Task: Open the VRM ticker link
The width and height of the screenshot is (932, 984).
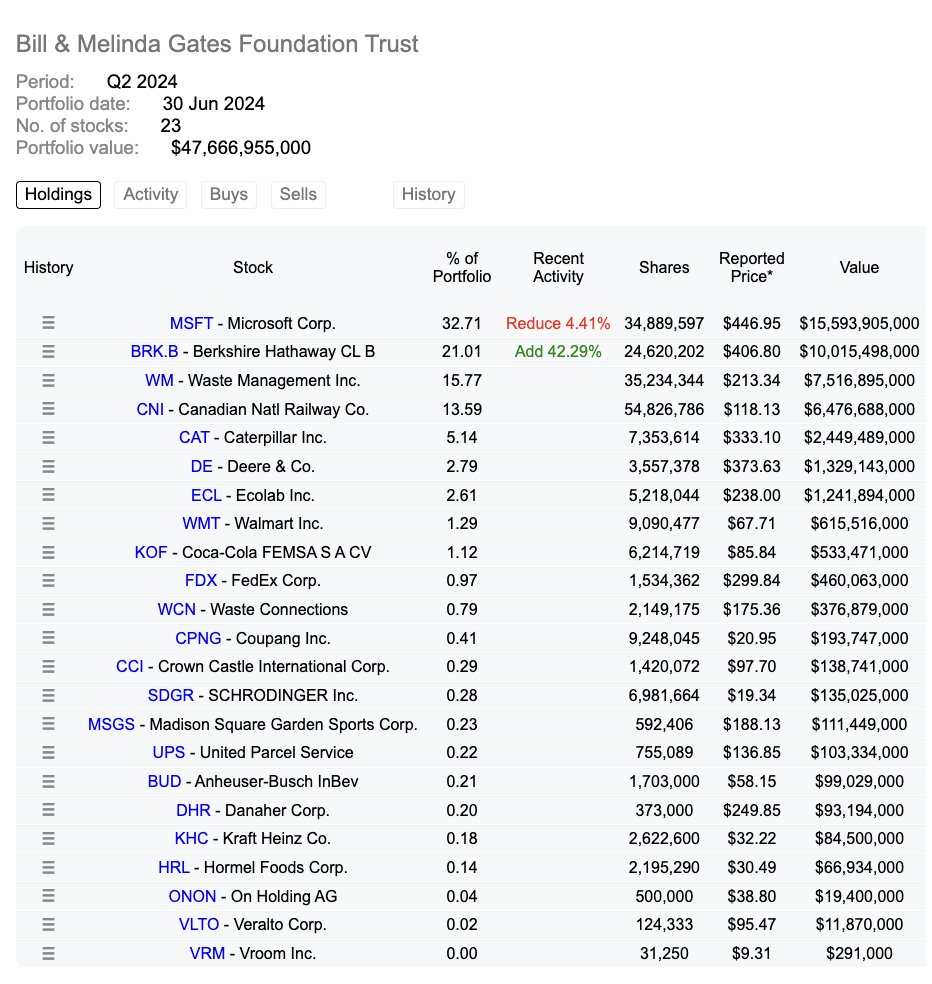Action: click(207, 953)
